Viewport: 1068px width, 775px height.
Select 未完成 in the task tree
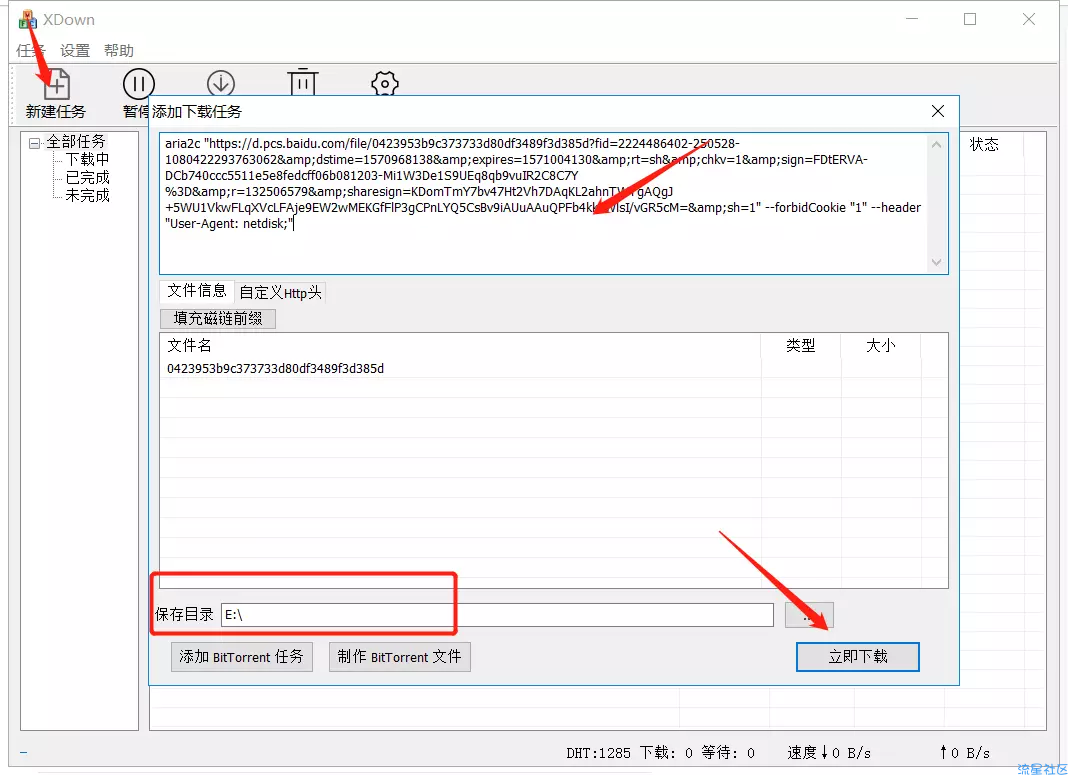point(87,195)
